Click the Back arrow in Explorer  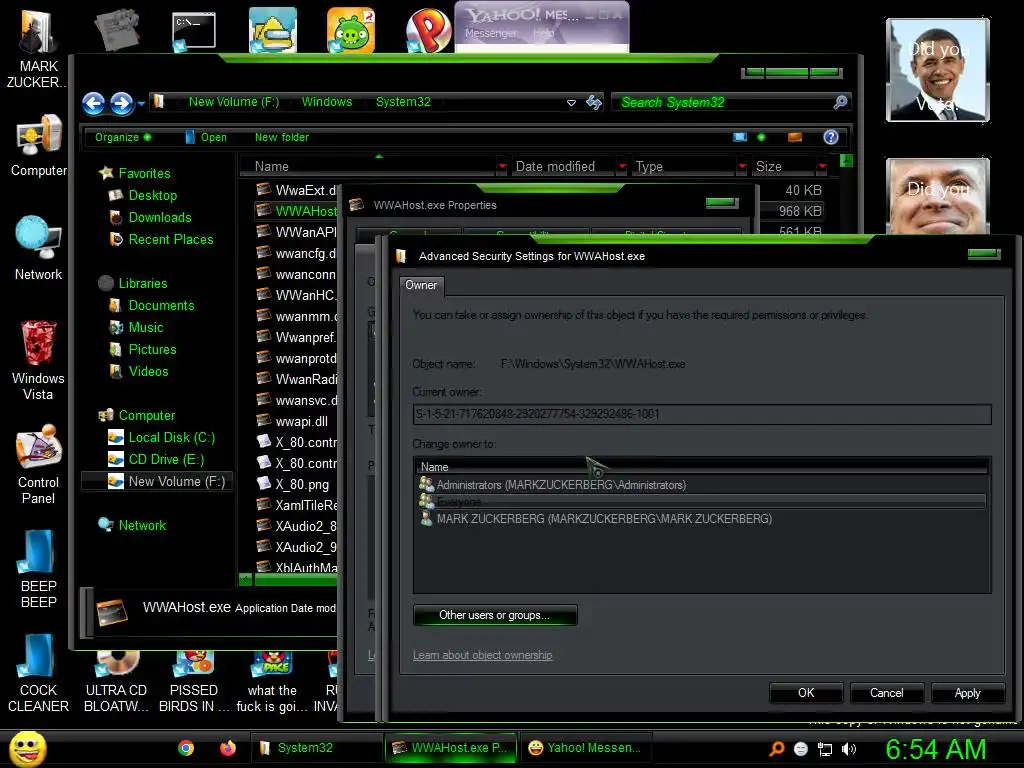tap(94, 103)
